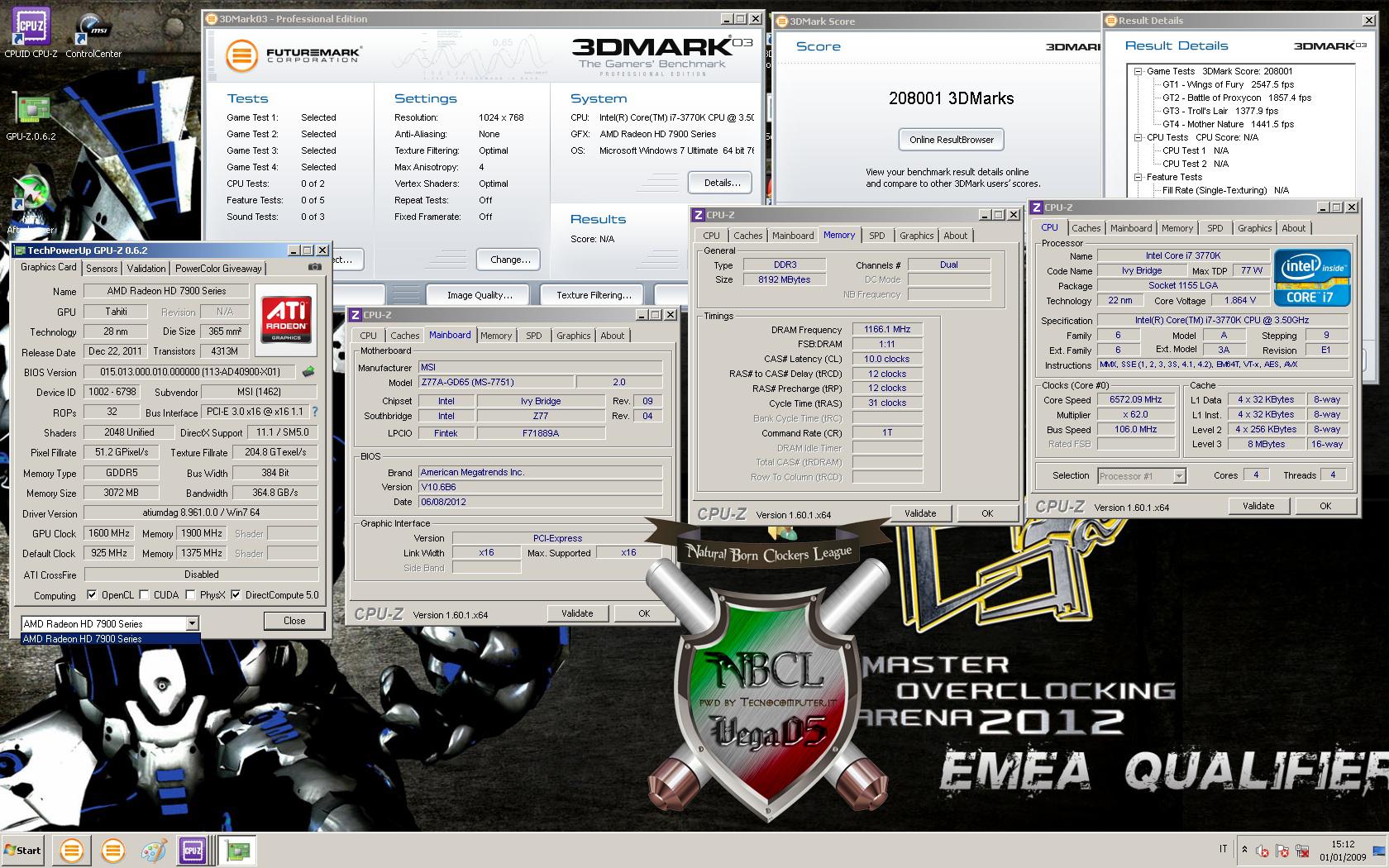1389x868 pixels.
Task: Click Online ResultBrowser button
Action: click(x=952, y=140)
